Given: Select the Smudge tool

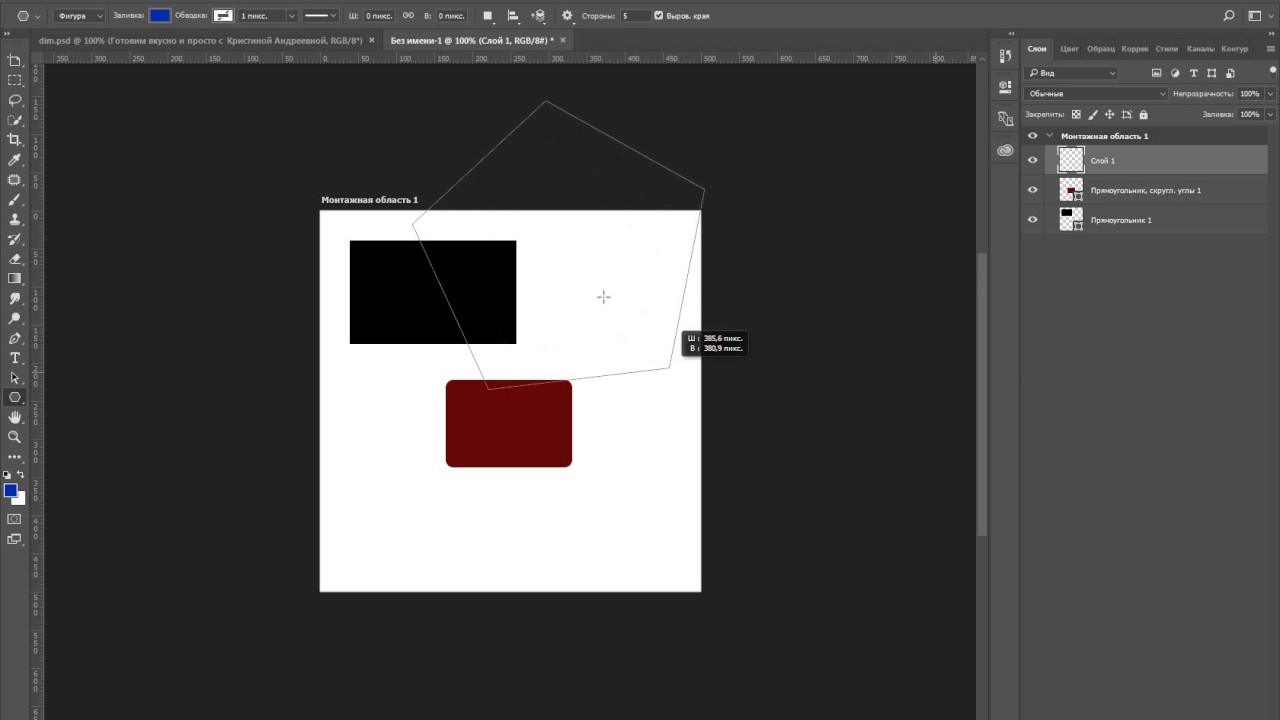Looking at the screenshot, I should [x=15, y=299].
